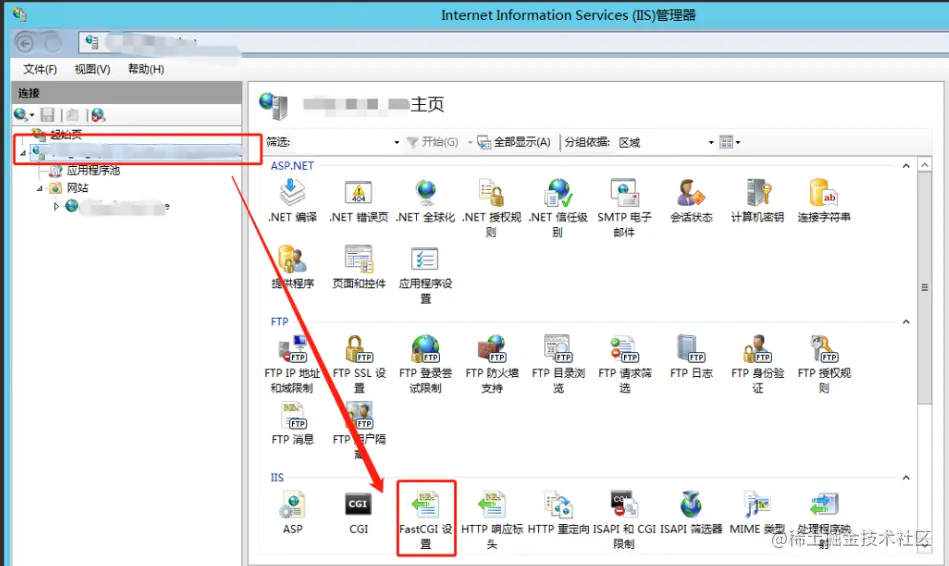Click 全部显示(A) button
The width and height of the screenshot is (949, 566).
(514, 142)
